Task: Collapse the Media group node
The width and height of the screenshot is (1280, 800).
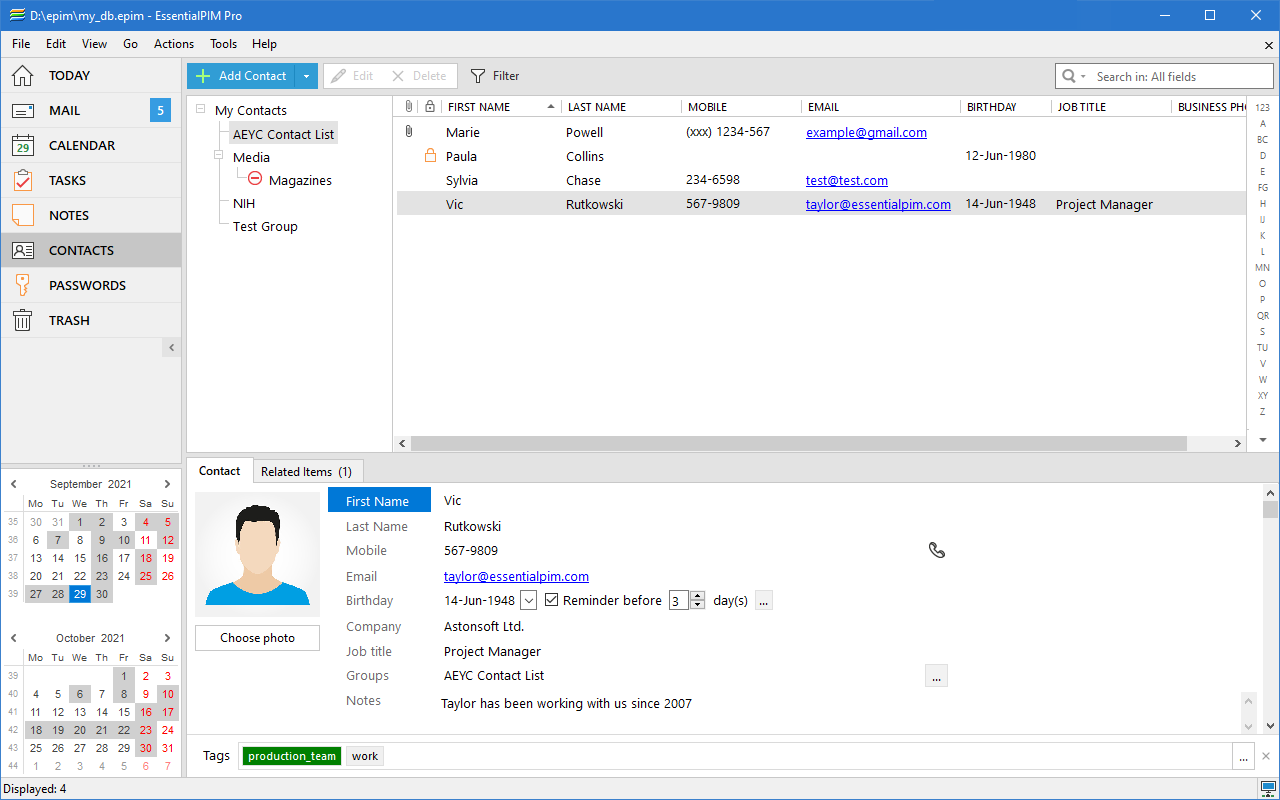Action: pos(218,157)
